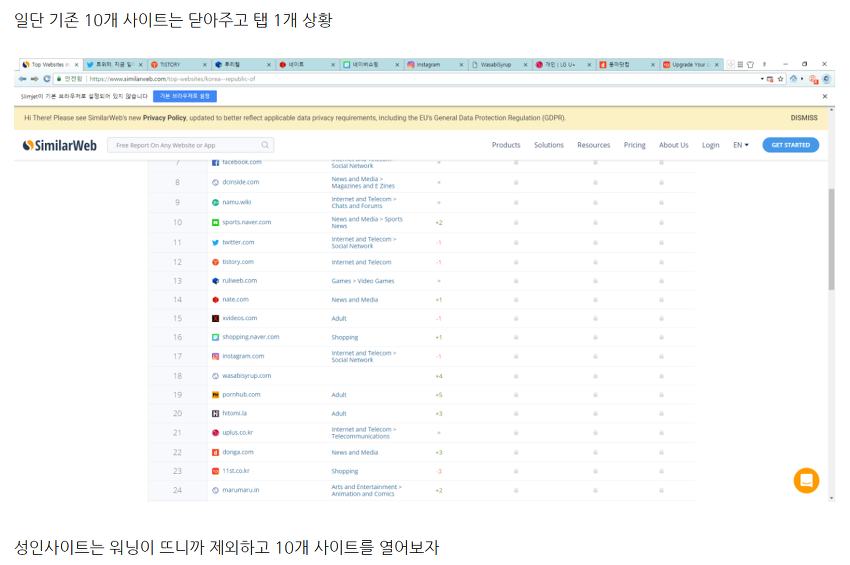
Task: Click the GET STARTED button
Action: pyautogui.click(x=790, y=145)
